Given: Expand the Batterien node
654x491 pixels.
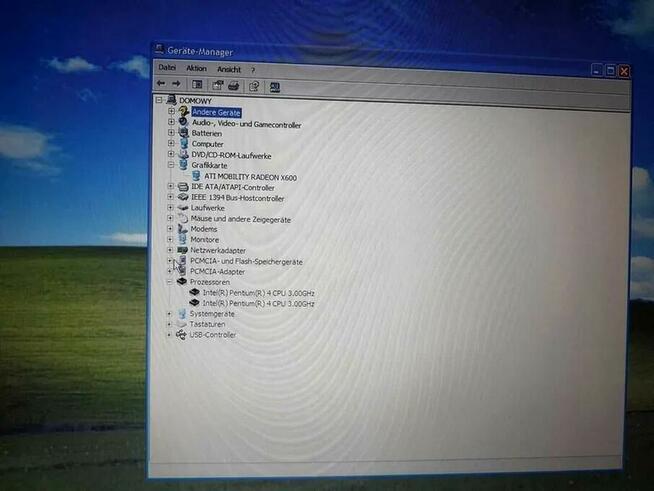Looking at the screenshot, I should click(171, 132).
